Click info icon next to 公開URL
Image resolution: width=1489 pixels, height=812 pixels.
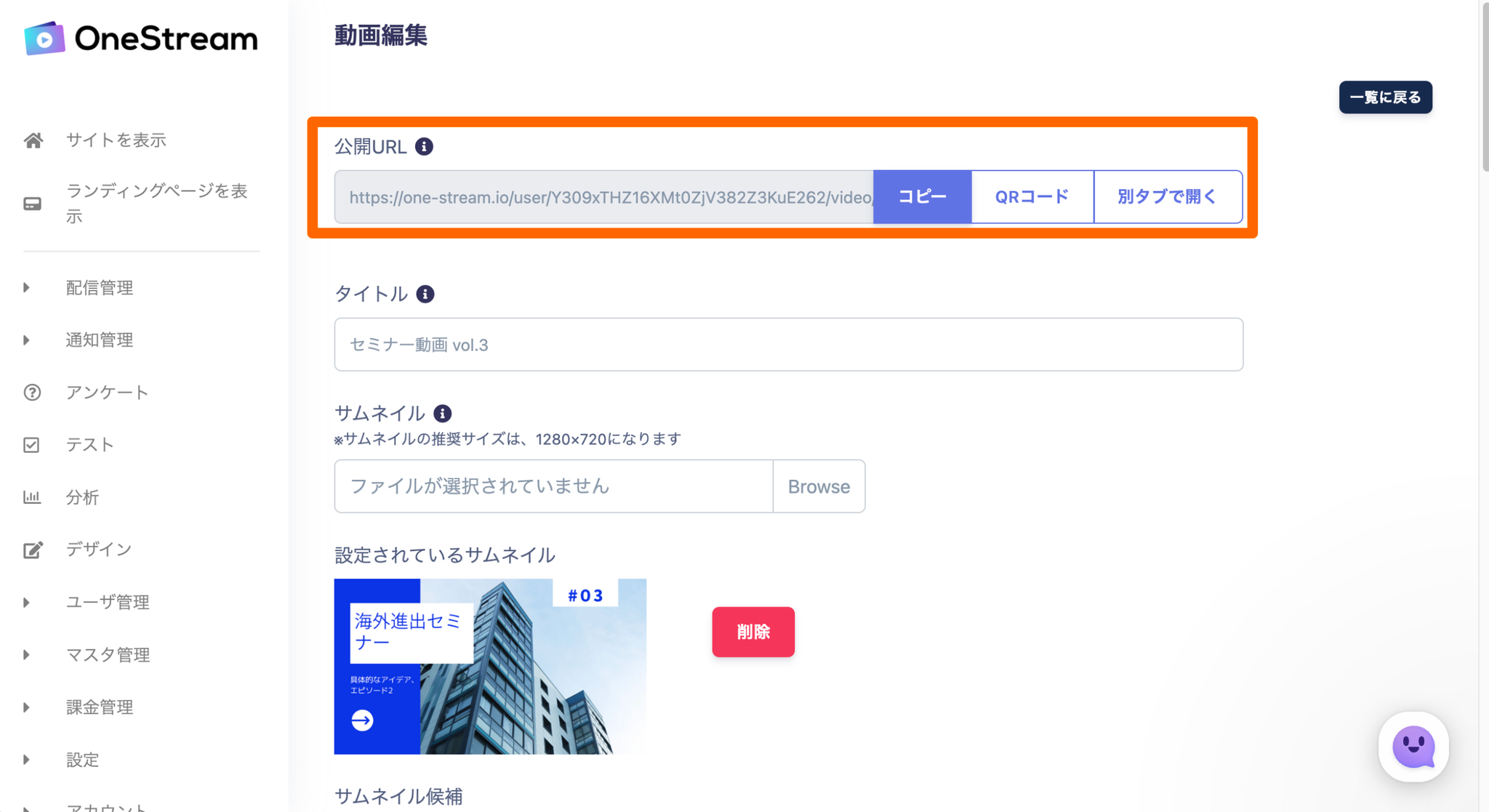tap(424, 147)
